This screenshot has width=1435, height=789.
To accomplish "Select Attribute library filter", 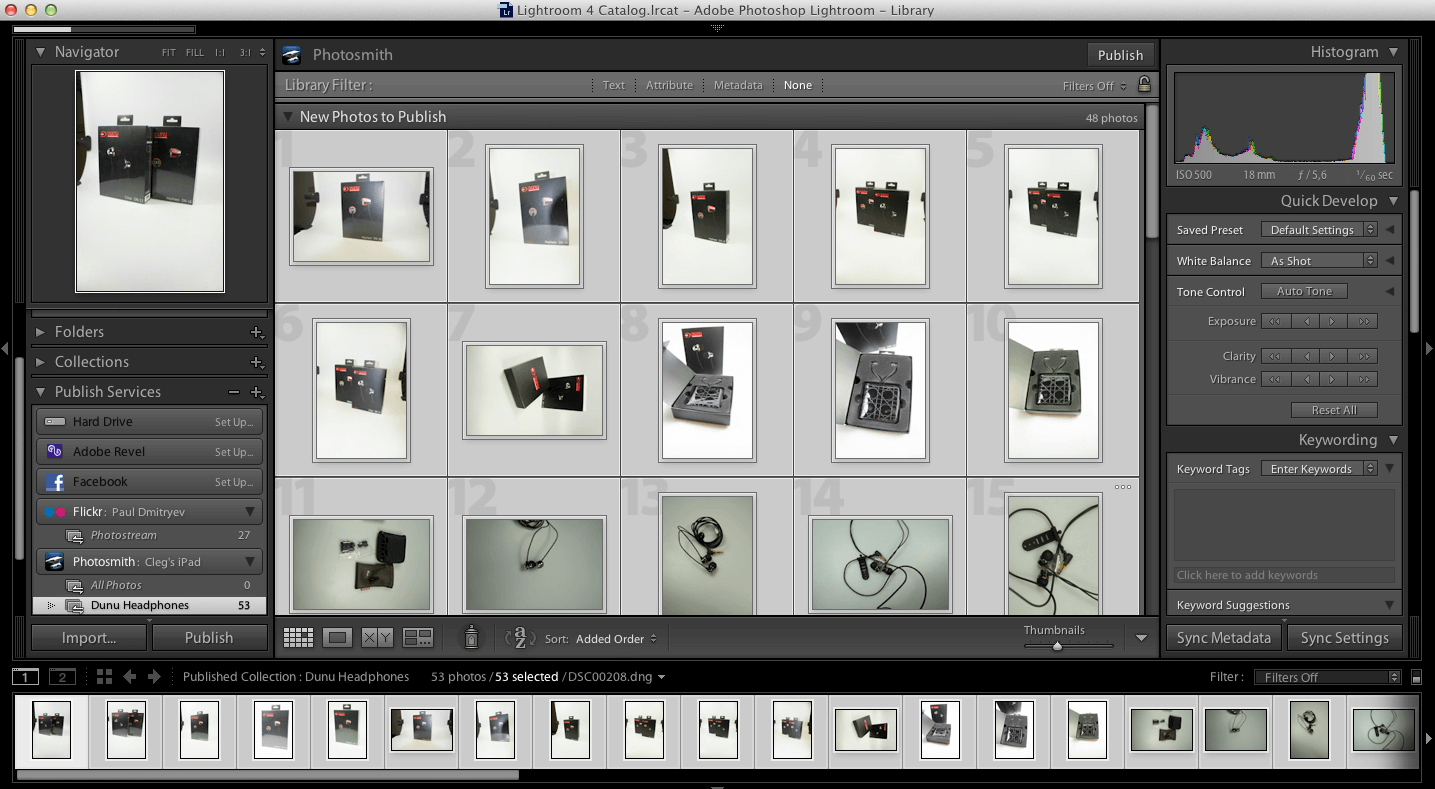I will (x=669, y=85).
